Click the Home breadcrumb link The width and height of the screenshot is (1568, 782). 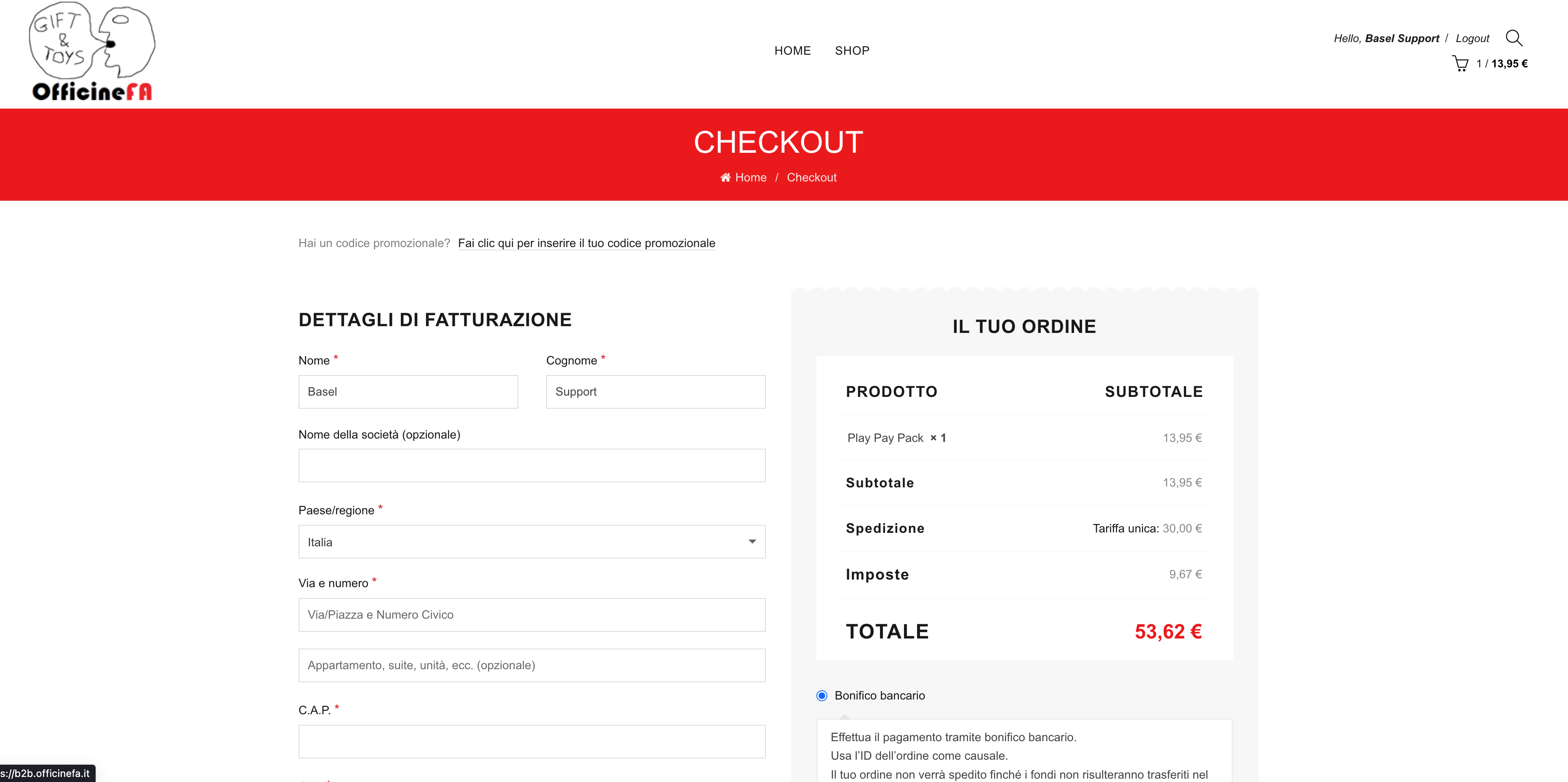pyautogui.click(x=750, y=178)
